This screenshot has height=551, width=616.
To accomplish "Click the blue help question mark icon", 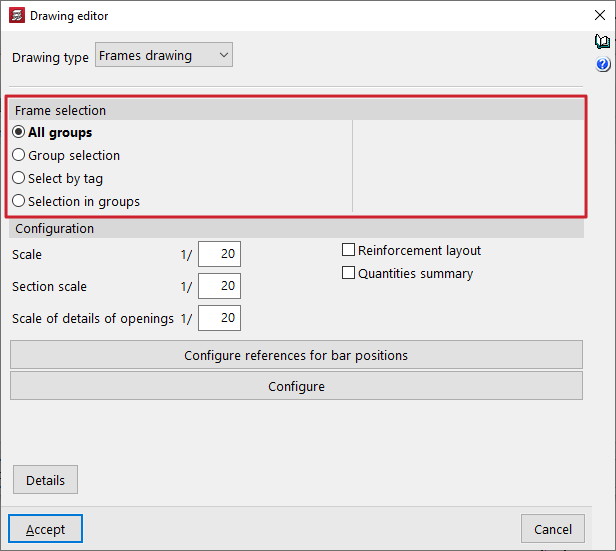I will pos(602,65).
